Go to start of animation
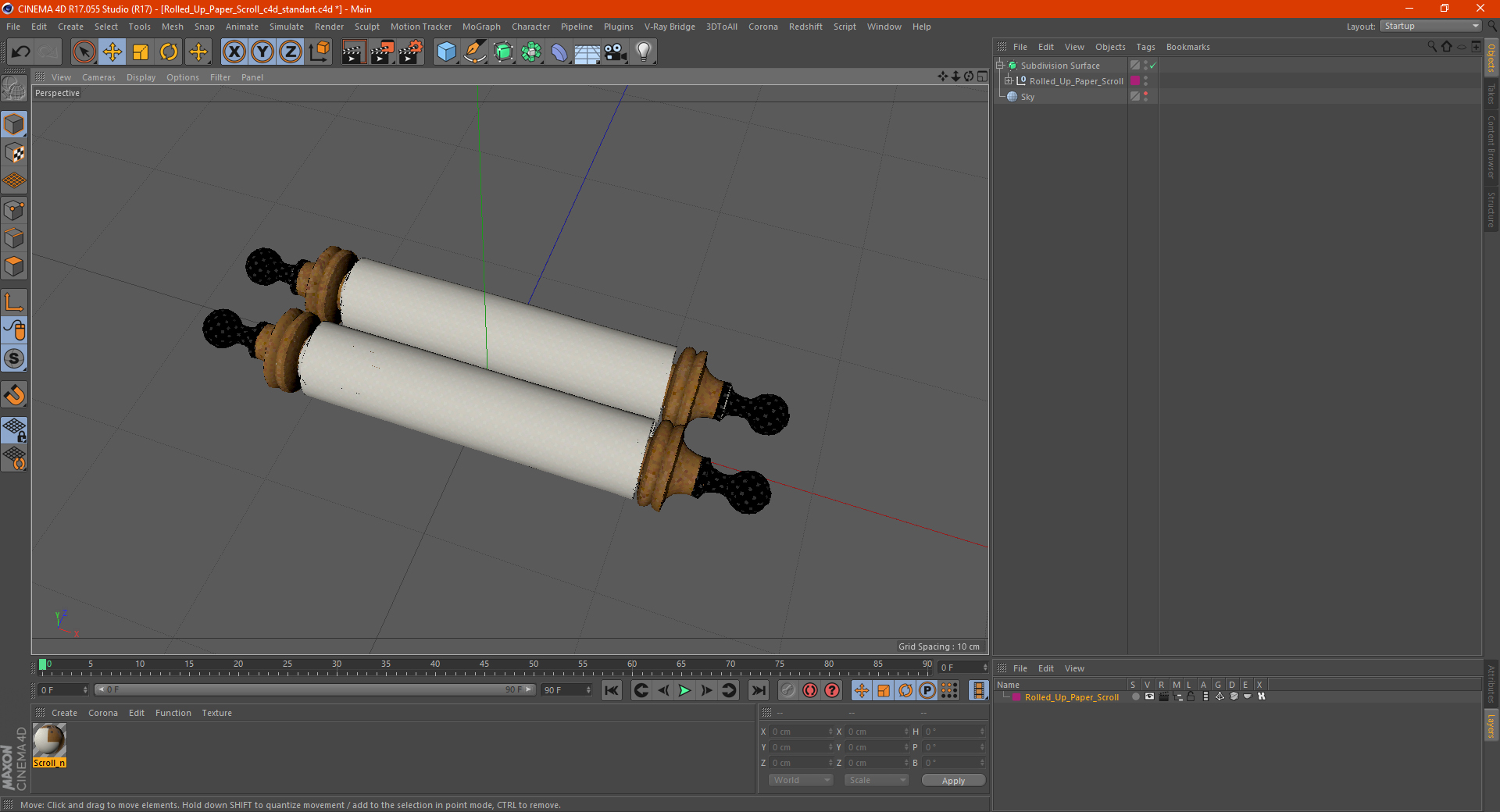The width and height of the screenshot is (1500, 812). [x=612, y=690]
